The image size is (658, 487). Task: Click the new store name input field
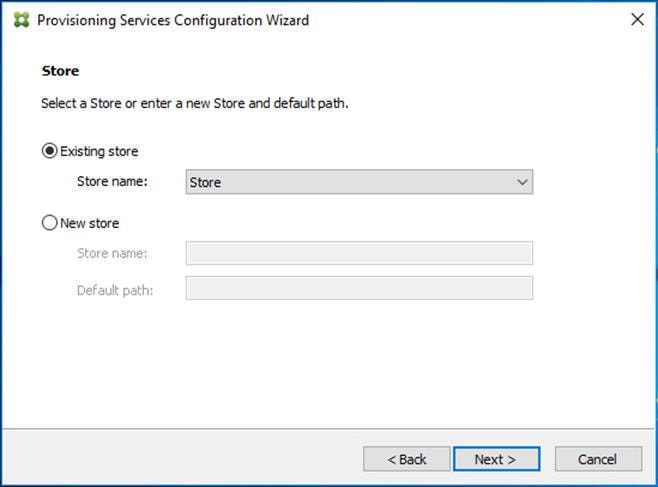tap(359, 253)
